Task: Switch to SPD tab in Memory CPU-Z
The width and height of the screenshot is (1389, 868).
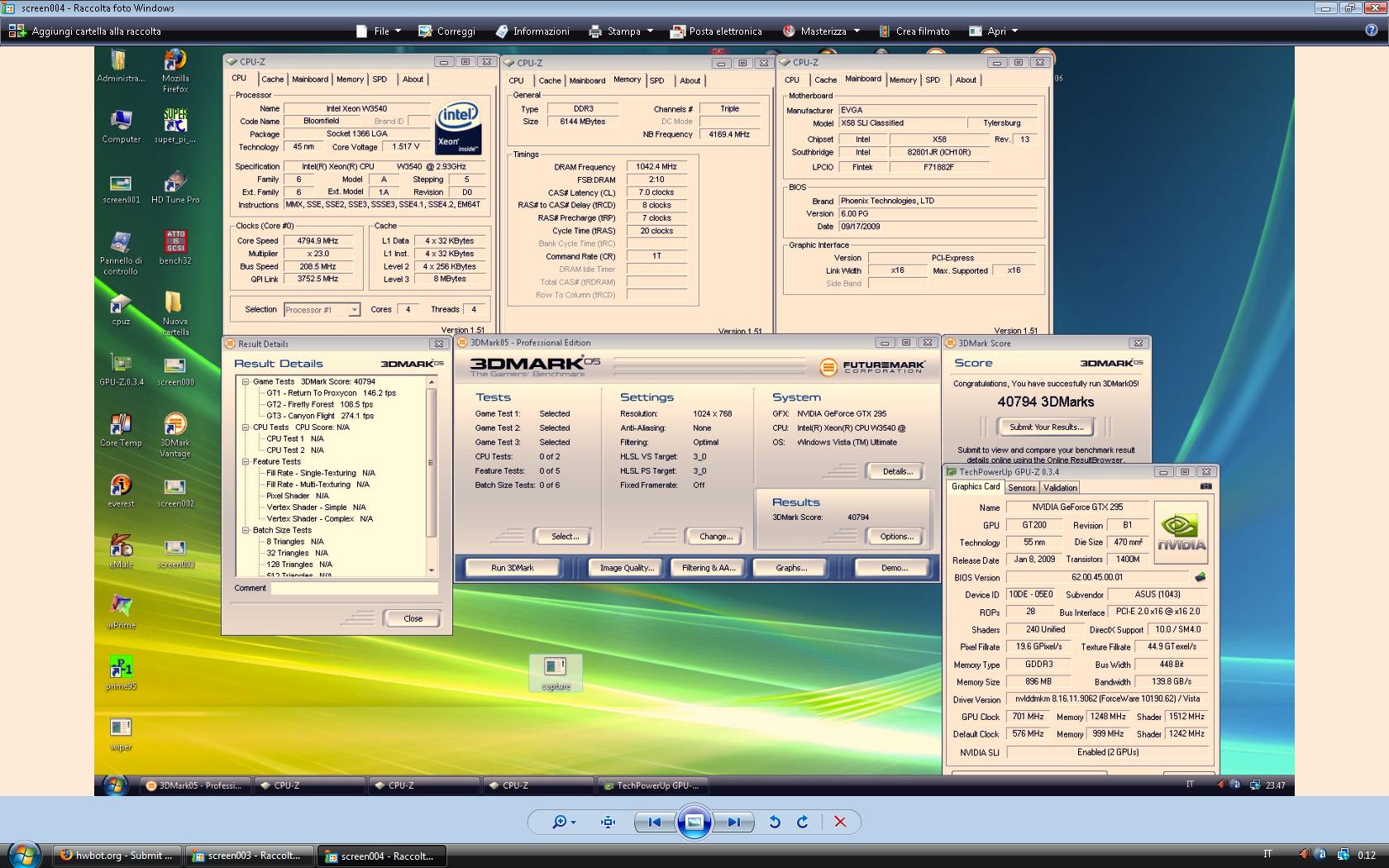Action: [x=657, y=81]
